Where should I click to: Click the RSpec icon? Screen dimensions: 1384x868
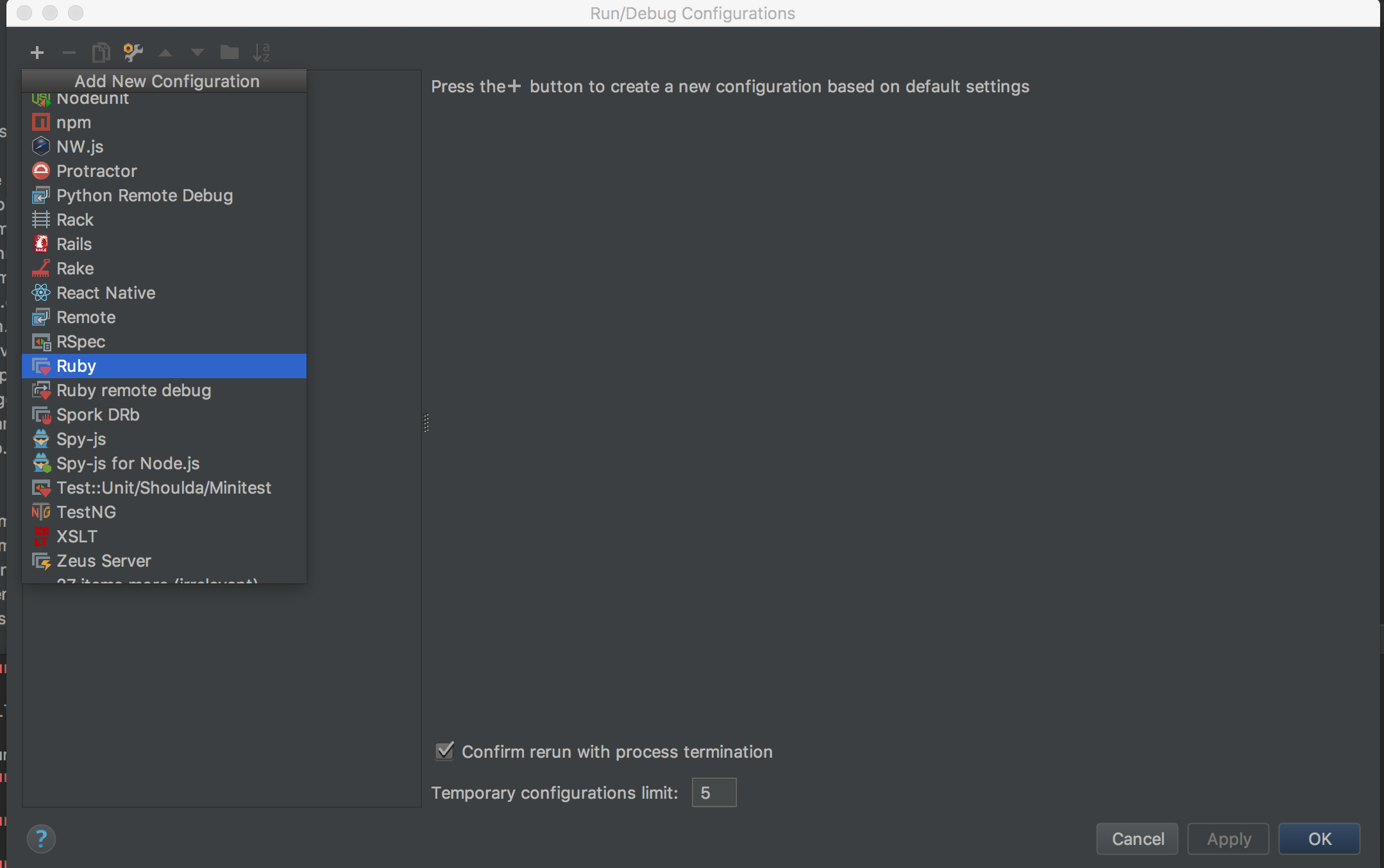[x=41, y=341]
